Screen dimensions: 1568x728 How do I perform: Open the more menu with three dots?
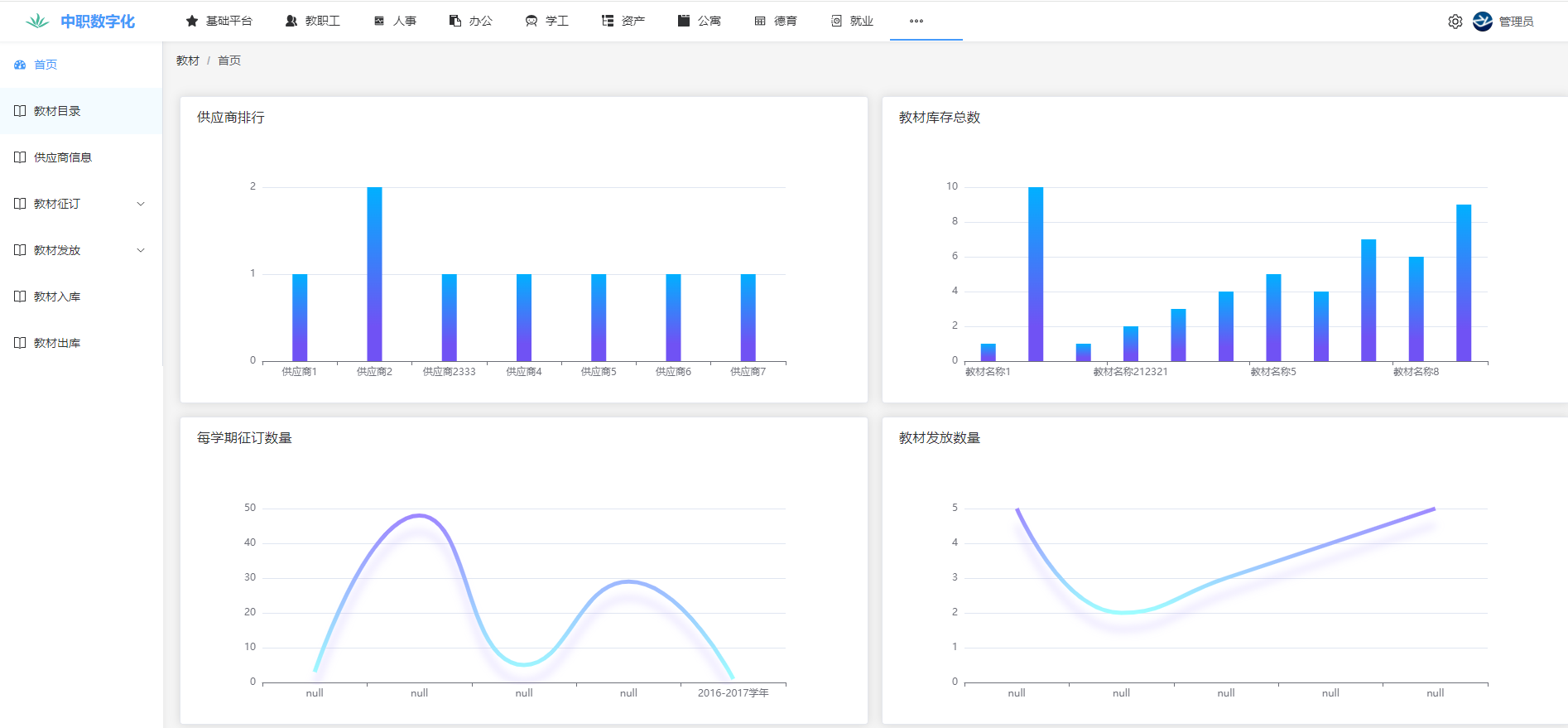[x=916, y=21]
